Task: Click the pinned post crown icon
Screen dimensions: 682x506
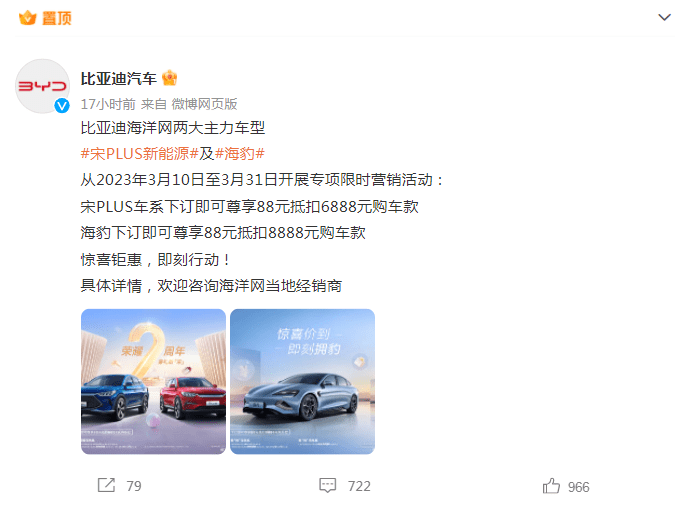Action: coord(28,18)
